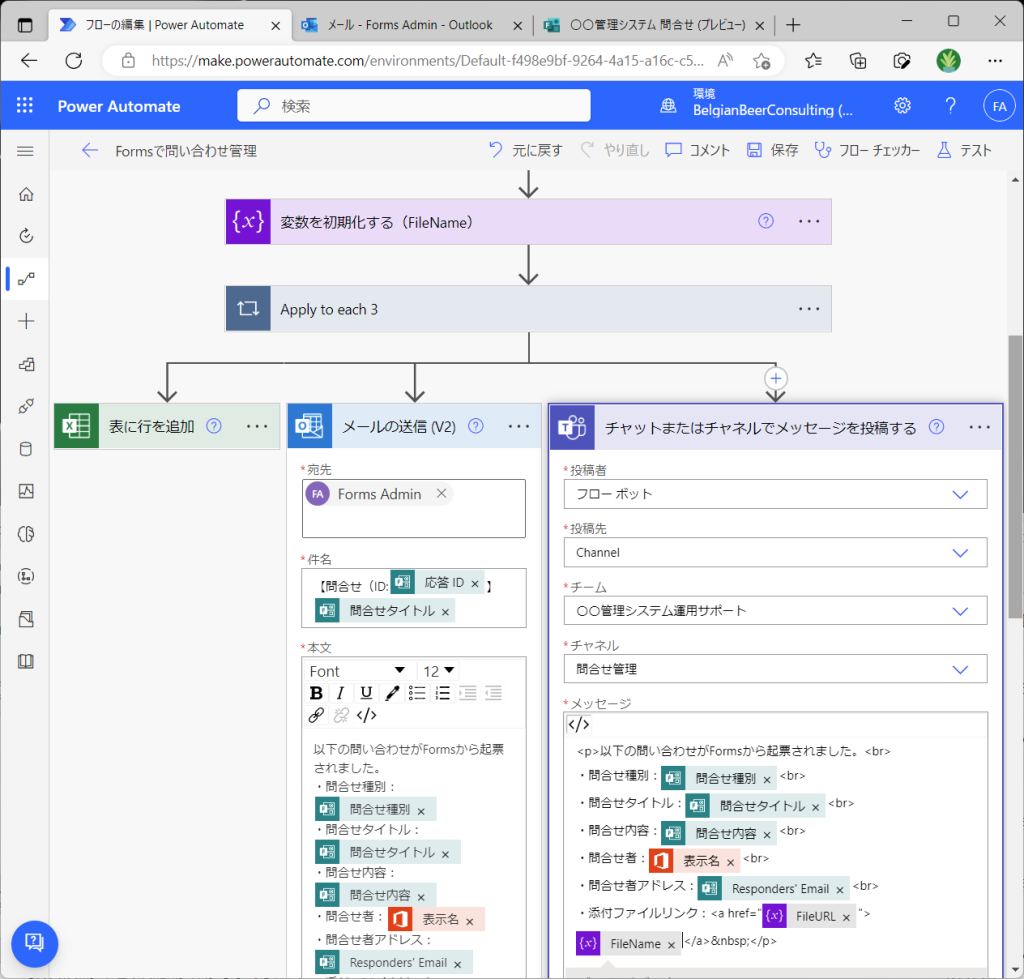The height and width of the screenshot is (979, 1024).
Task: Open options menu for the Teams post action
Action: pyautogui.click(x=979, y=427)
